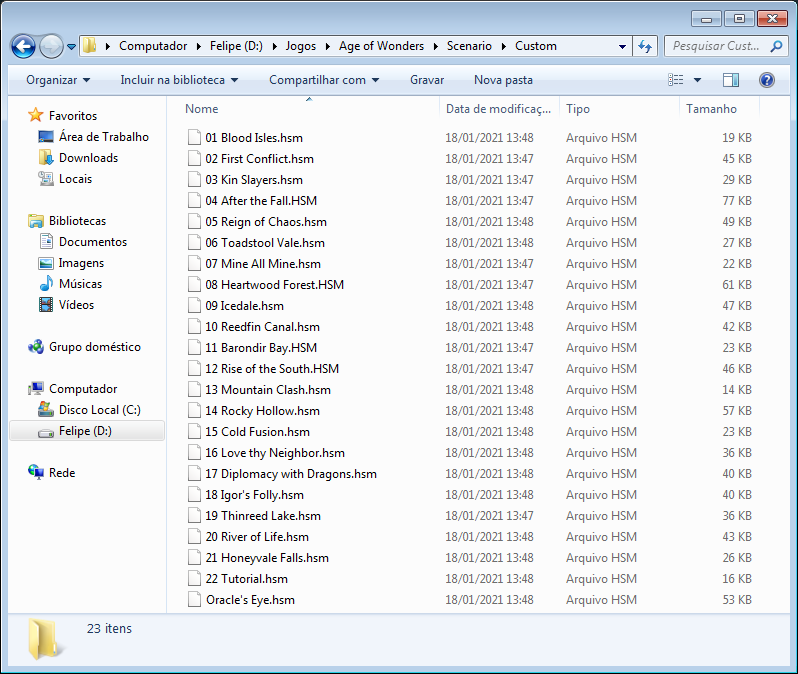Refresh the folder with the refresh icon
Screen dimensions: 798x674
(x=645, y=46)
